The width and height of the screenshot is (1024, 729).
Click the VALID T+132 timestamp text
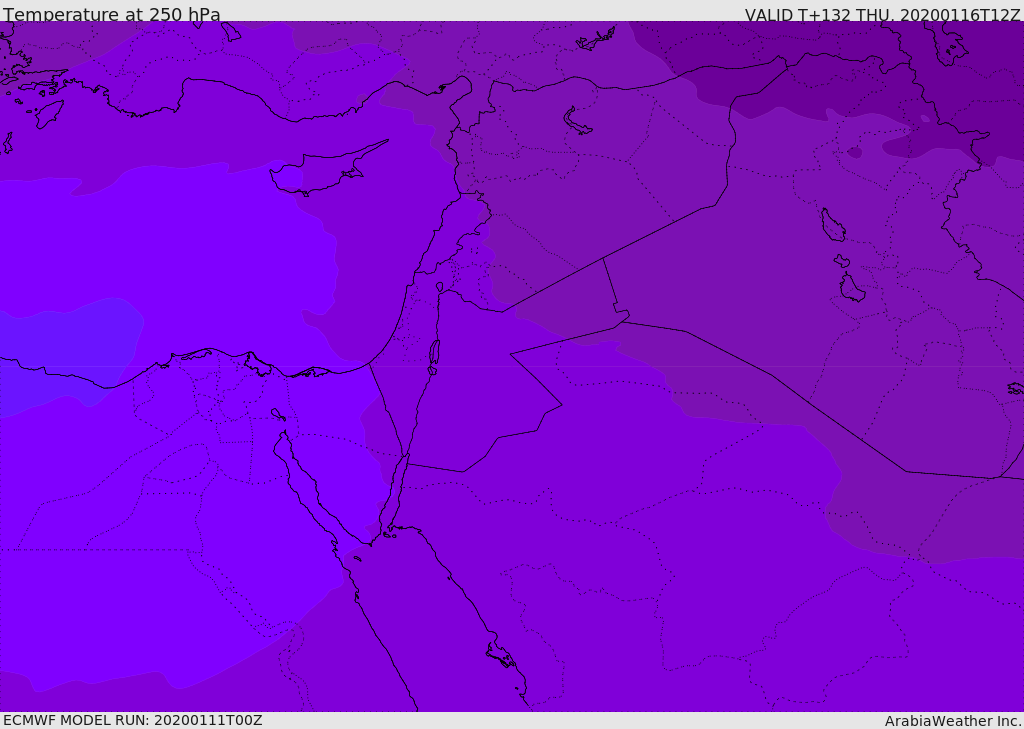tap(882, 15)
